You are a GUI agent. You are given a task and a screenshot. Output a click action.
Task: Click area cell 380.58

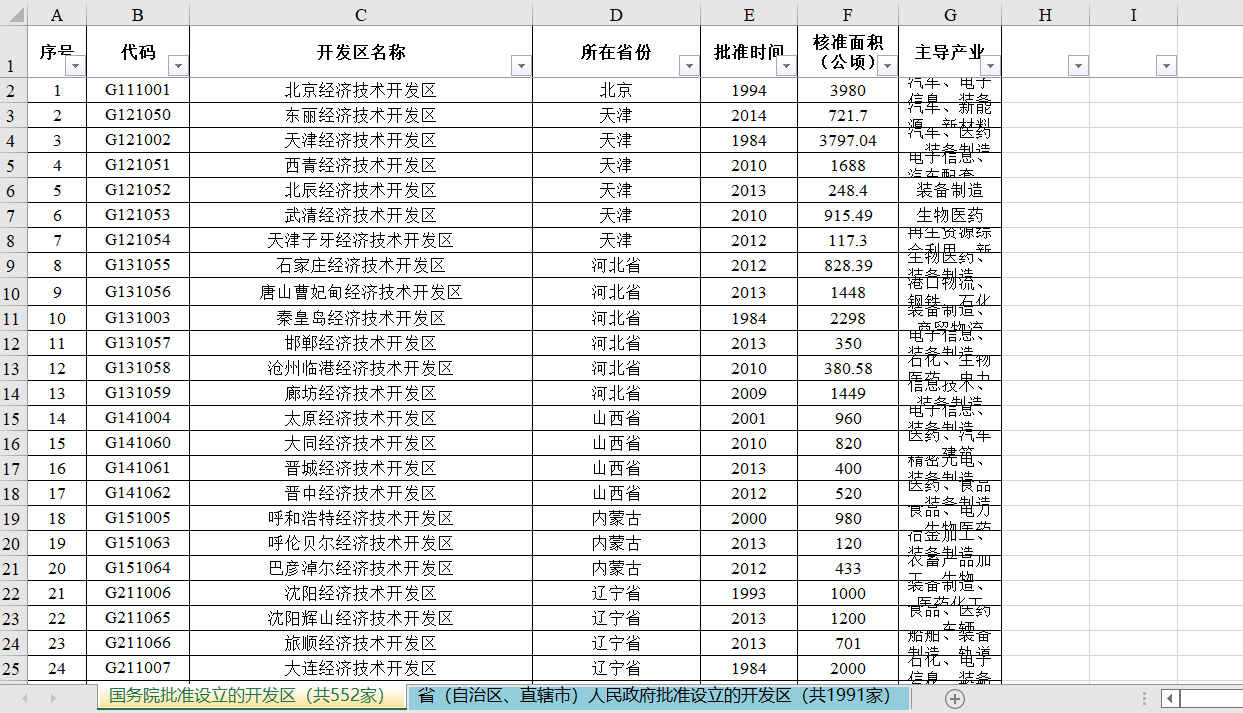[x=848, y=368]
